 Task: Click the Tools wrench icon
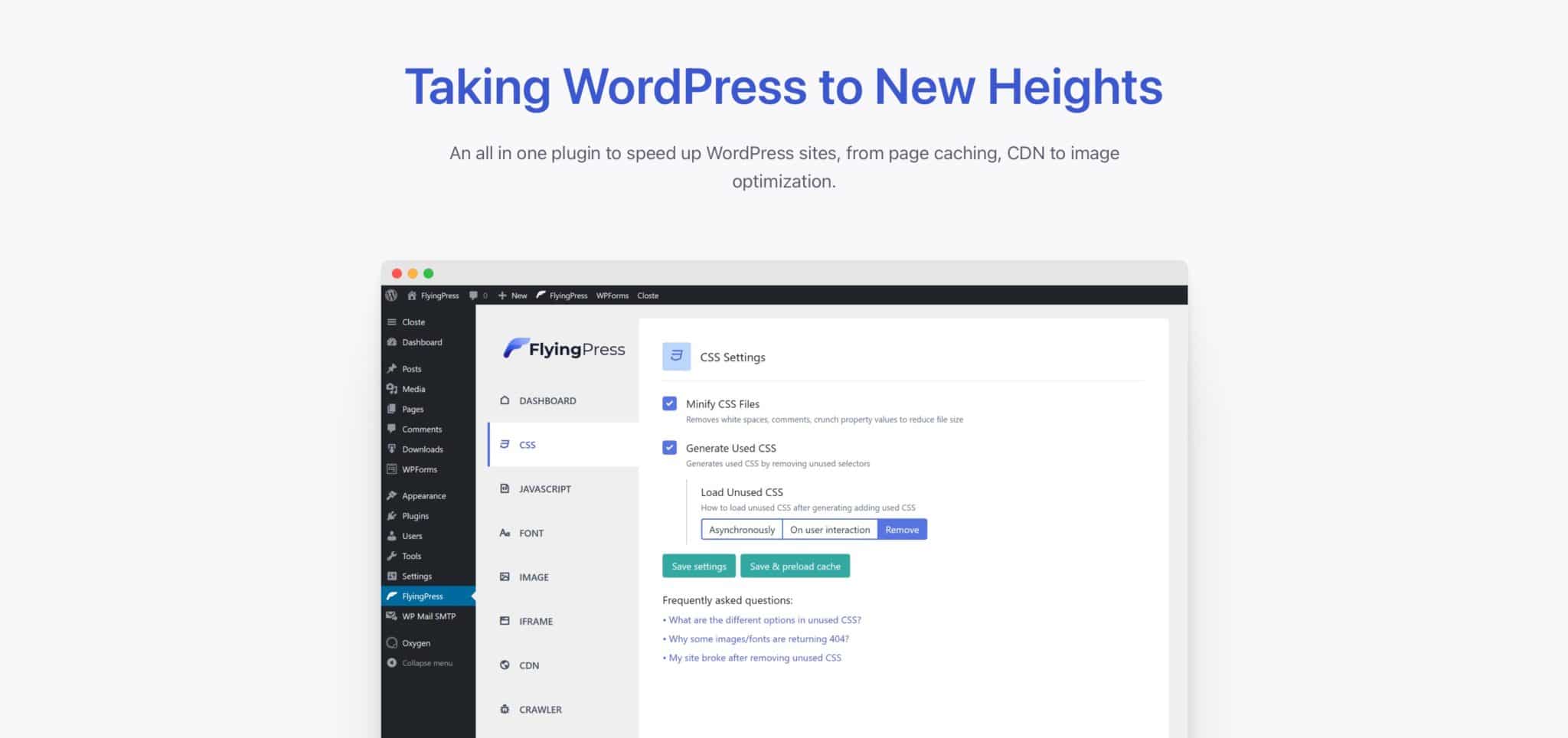click(x=392, y=556)
